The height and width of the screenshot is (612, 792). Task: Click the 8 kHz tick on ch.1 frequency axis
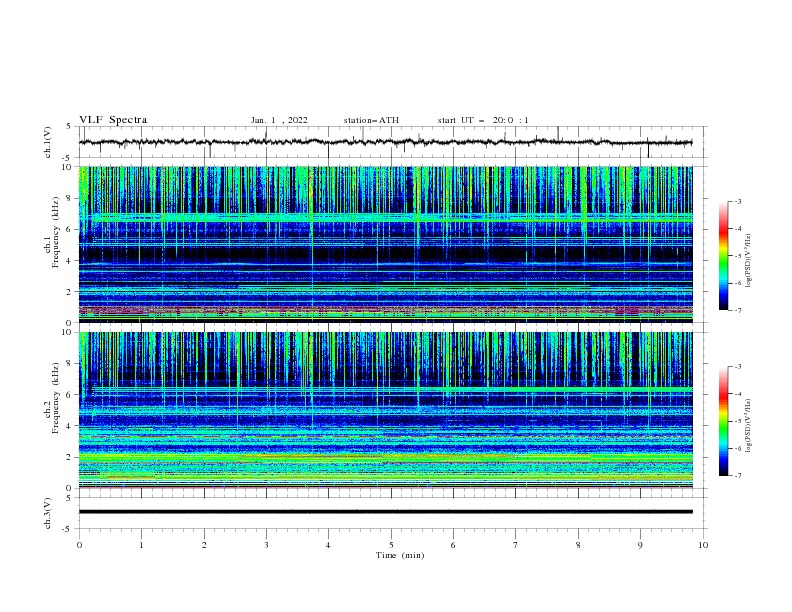click(x=70, y=198)
